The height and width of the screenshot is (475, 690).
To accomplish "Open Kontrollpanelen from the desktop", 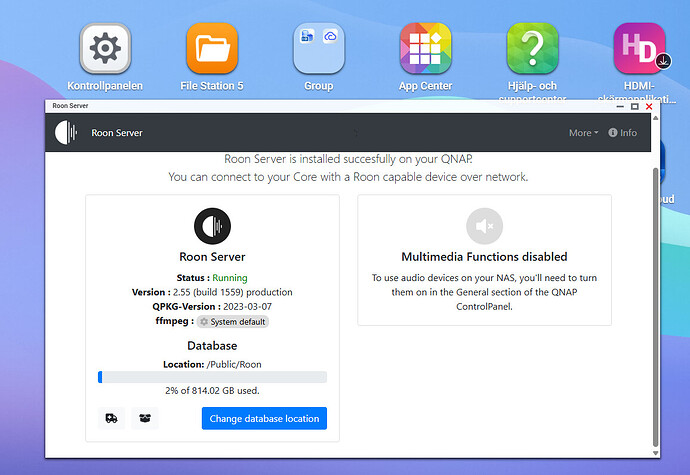I will [x=104, y=48].
